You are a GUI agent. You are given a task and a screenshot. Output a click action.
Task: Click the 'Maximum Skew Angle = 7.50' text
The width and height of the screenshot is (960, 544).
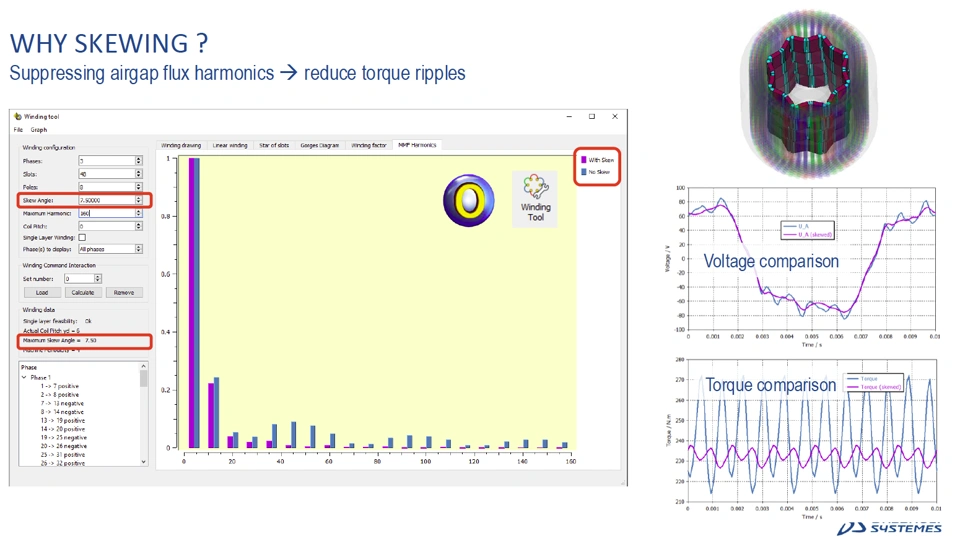pos(59,340)
